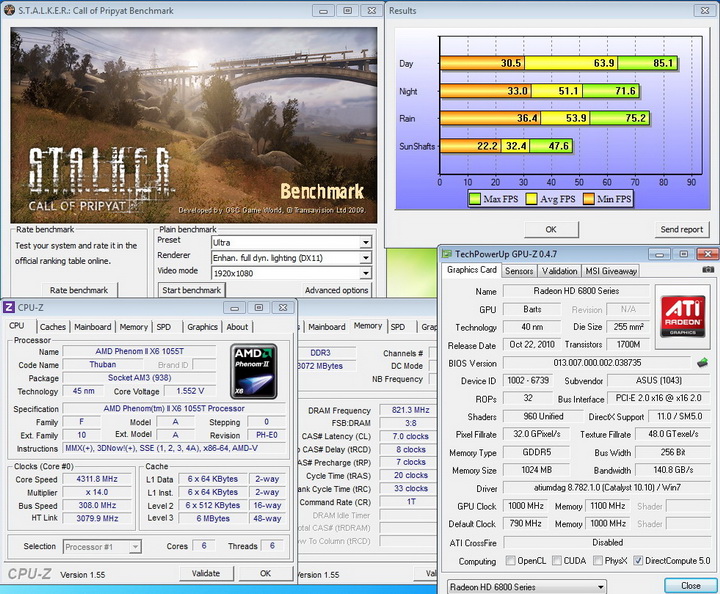Click Send report in Results window
Screen dimensions: 720x594
click(681, 229)
